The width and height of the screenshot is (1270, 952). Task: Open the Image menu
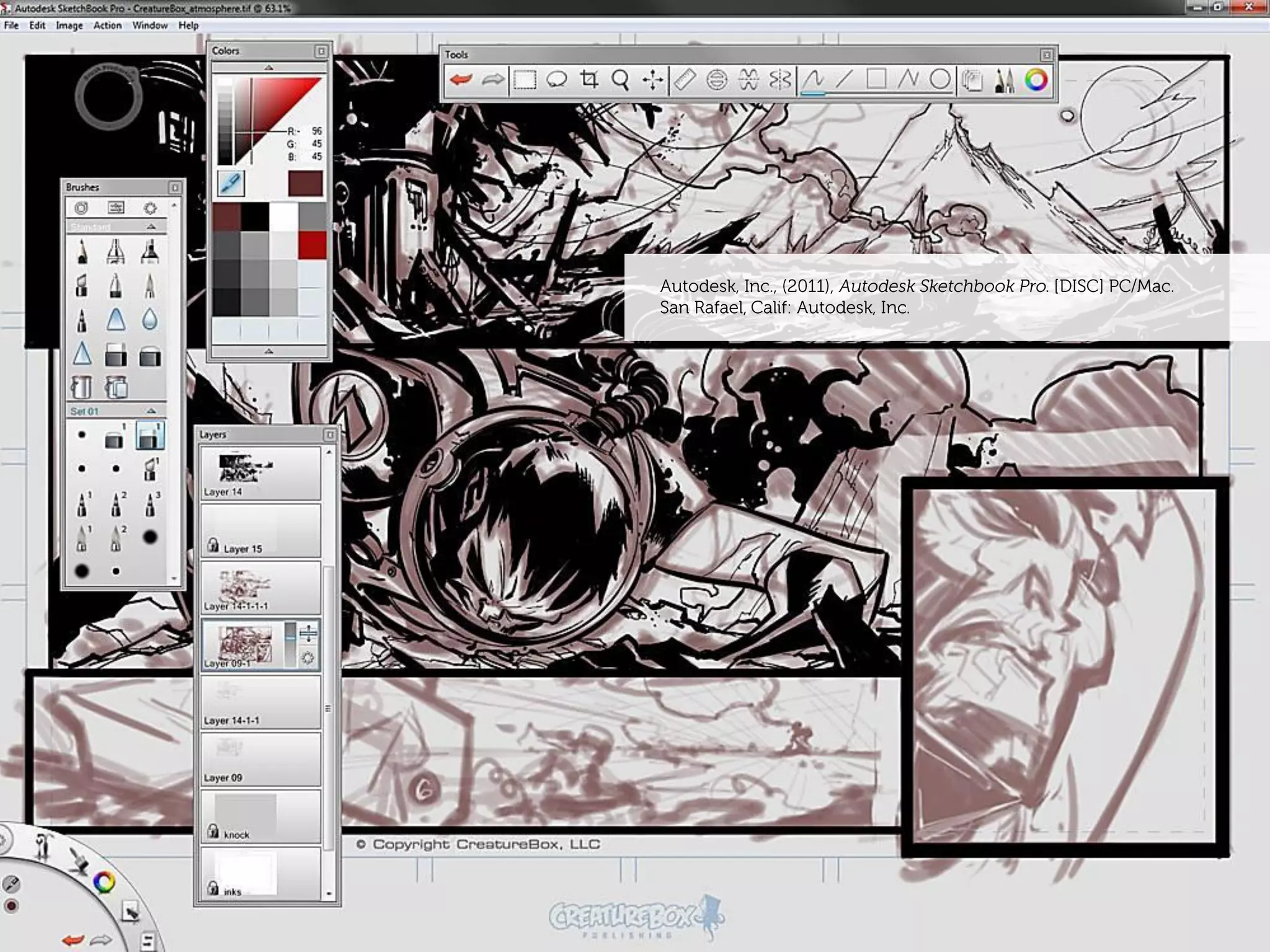(x=69, y=25)
